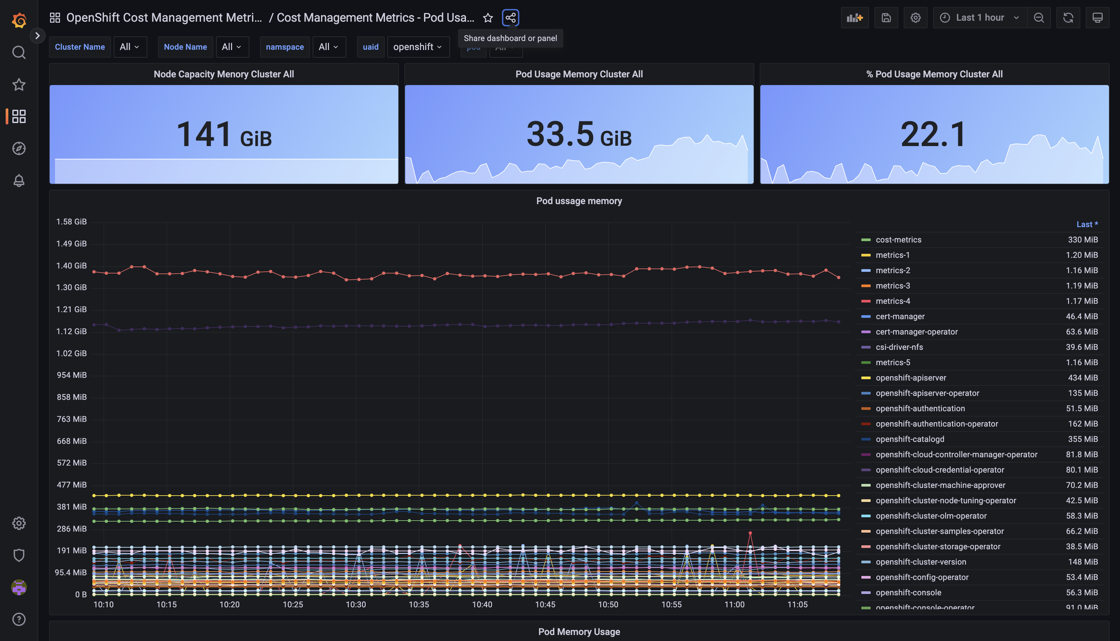The height and width of the screenshot is (641, 1120).
Task: Click the Pod ussage memory panel title
Action: (x=579, y=201)
